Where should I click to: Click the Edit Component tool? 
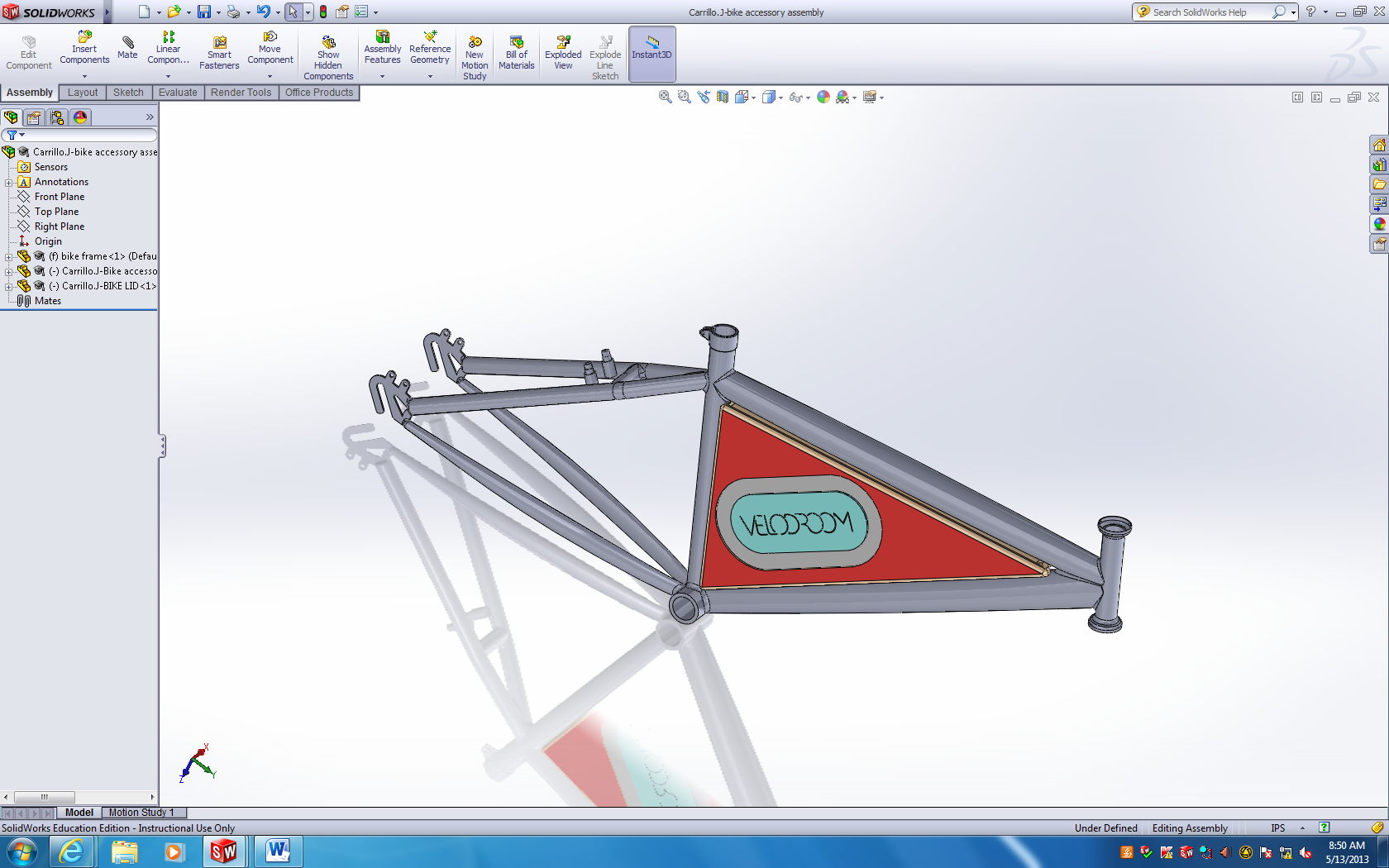tap(29, 53)
